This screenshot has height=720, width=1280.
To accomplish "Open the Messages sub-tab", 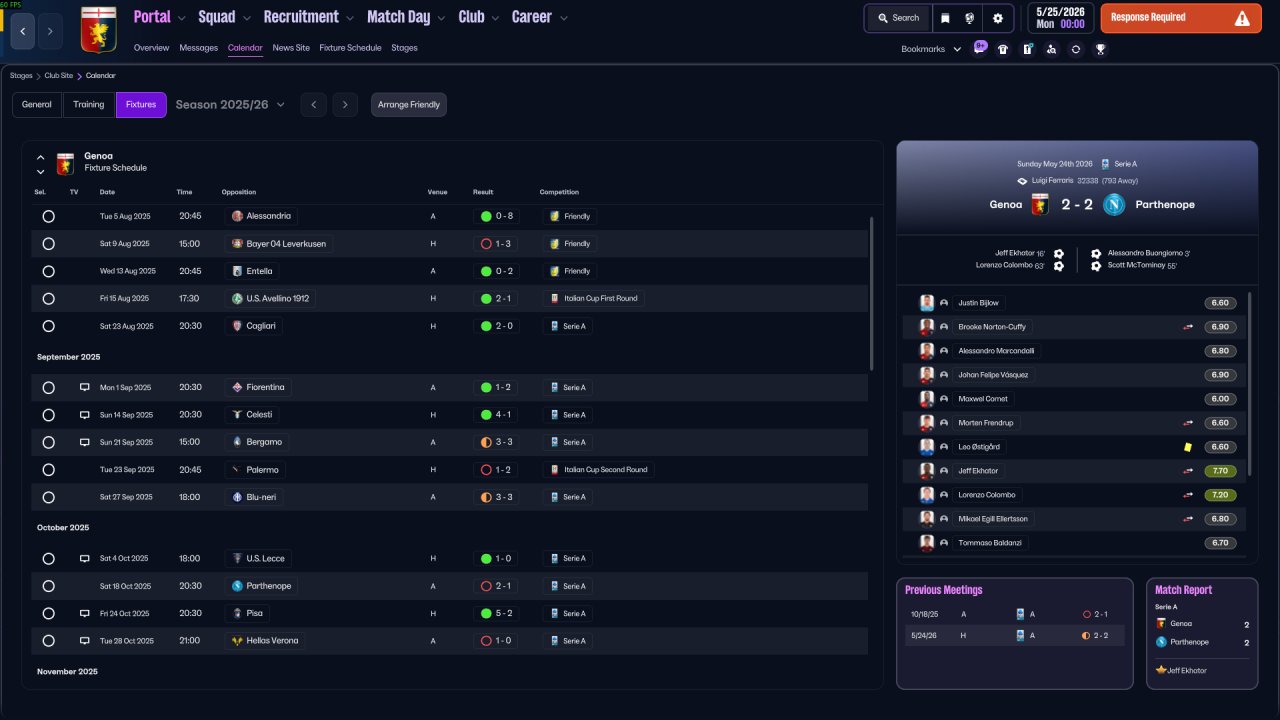I will 198,48.
